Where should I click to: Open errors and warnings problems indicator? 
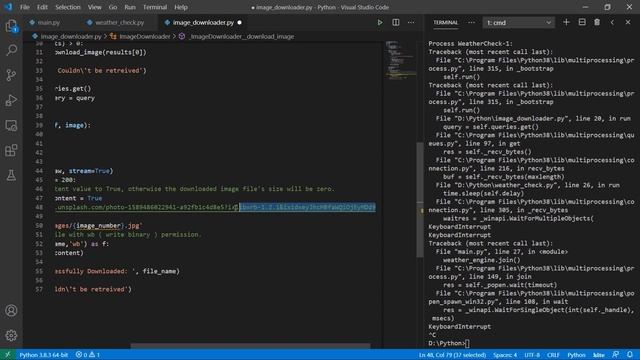87,355
